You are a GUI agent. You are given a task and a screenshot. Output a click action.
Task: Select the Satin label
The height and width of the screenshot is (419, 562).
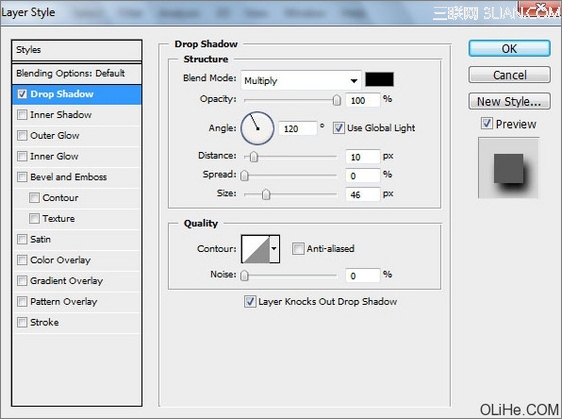(40, 239)
